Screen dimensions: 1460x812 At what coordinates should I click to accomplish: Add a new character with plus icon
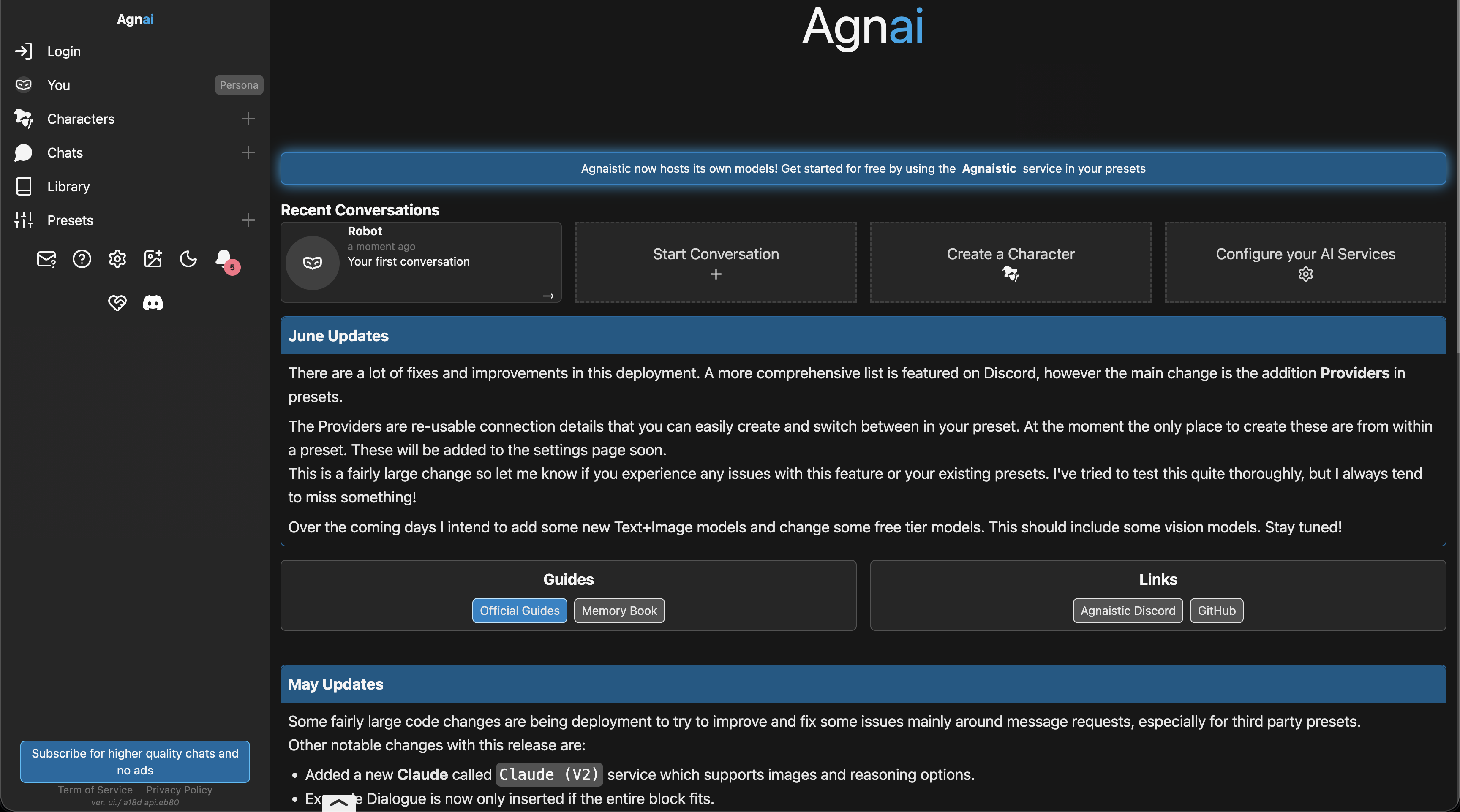(x=248, y=118)
